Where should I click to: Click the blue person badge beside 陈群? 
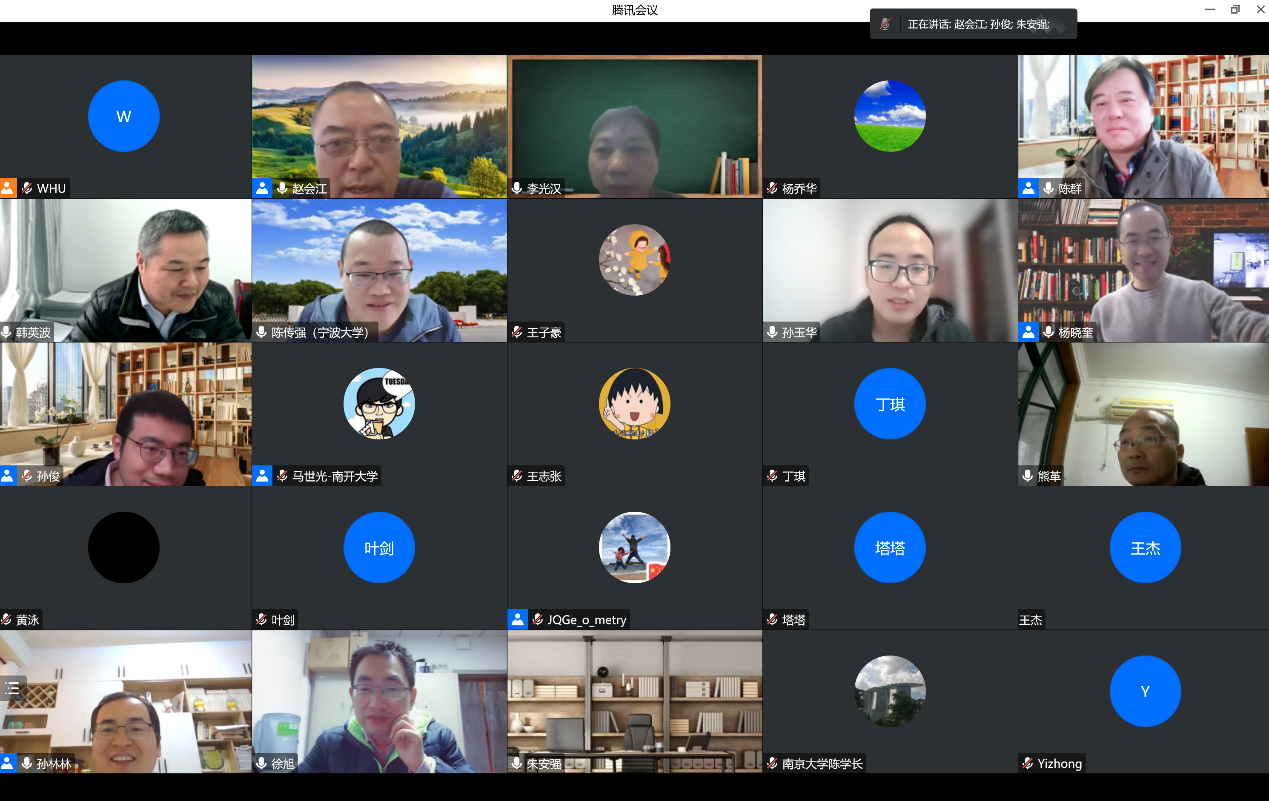point(1028,188)
